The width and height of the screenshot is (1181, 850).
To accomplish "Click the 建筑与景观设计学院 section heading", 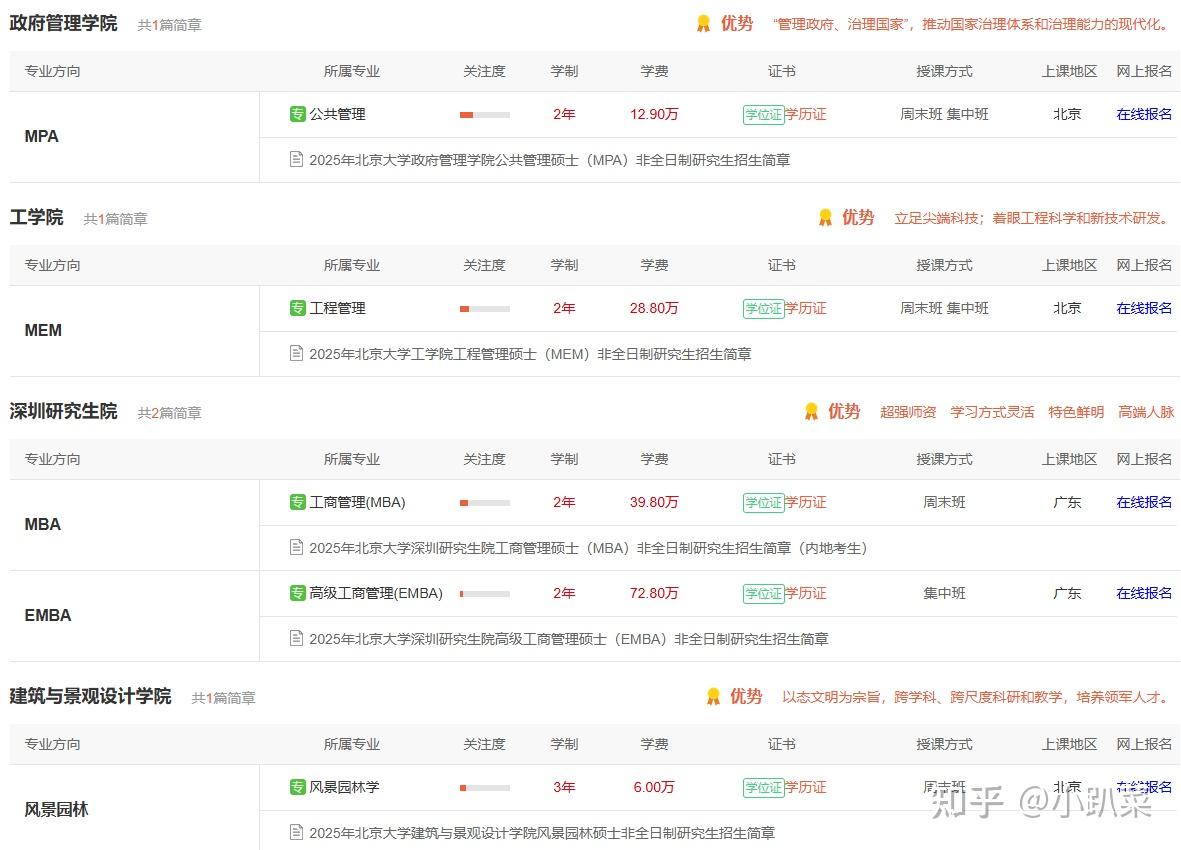I will click(90, 696).
